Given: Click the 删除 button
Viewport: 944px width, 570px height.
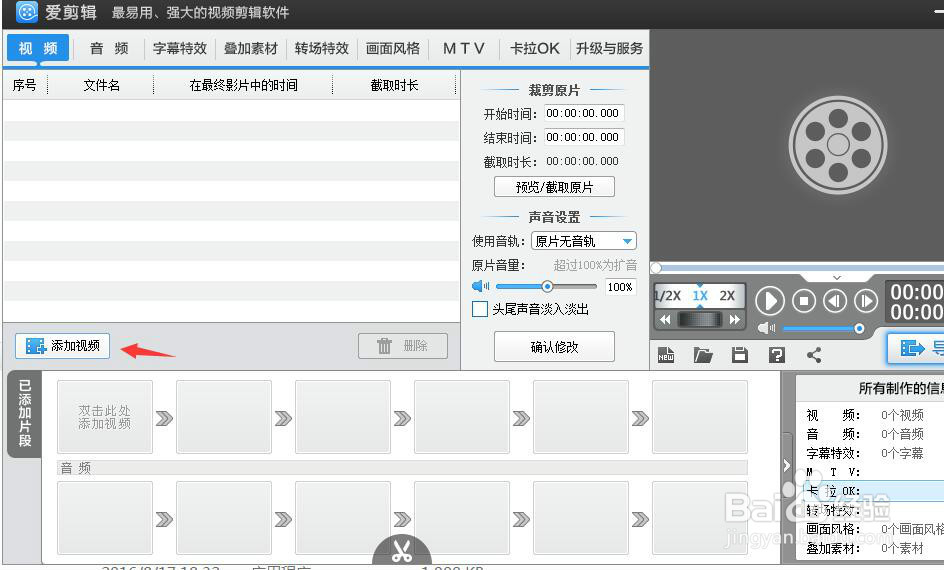Looking at the screenshot, I should click(403, 345).
